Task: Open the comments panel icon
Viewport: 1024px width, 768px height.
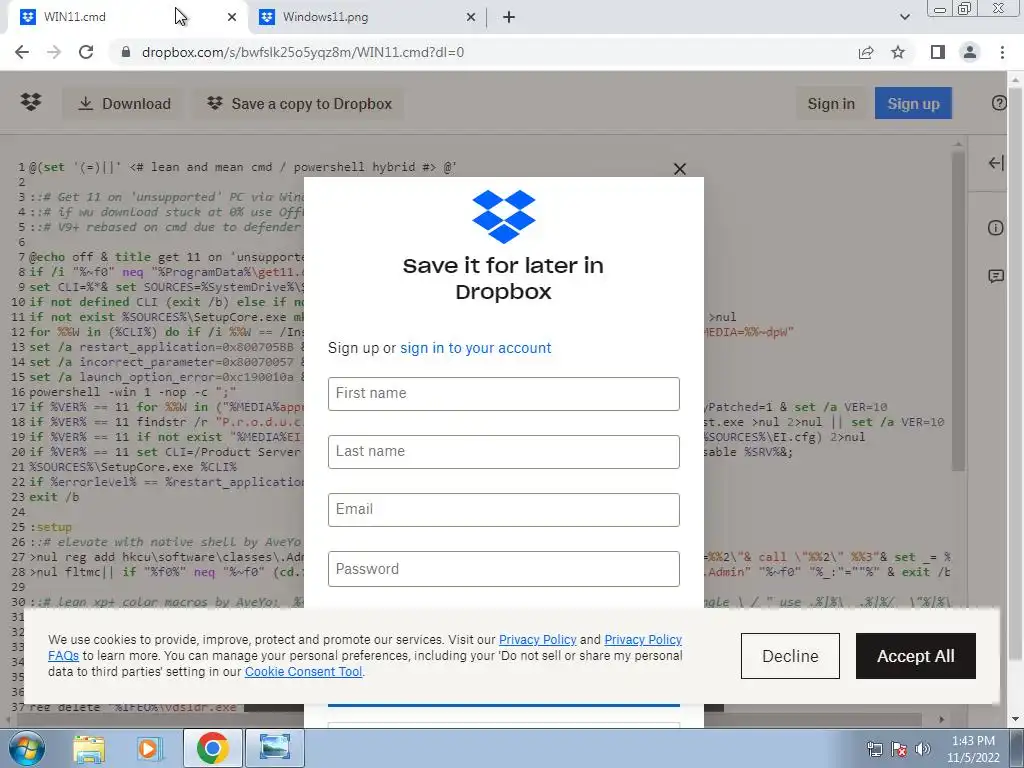Action: [996, 276]
